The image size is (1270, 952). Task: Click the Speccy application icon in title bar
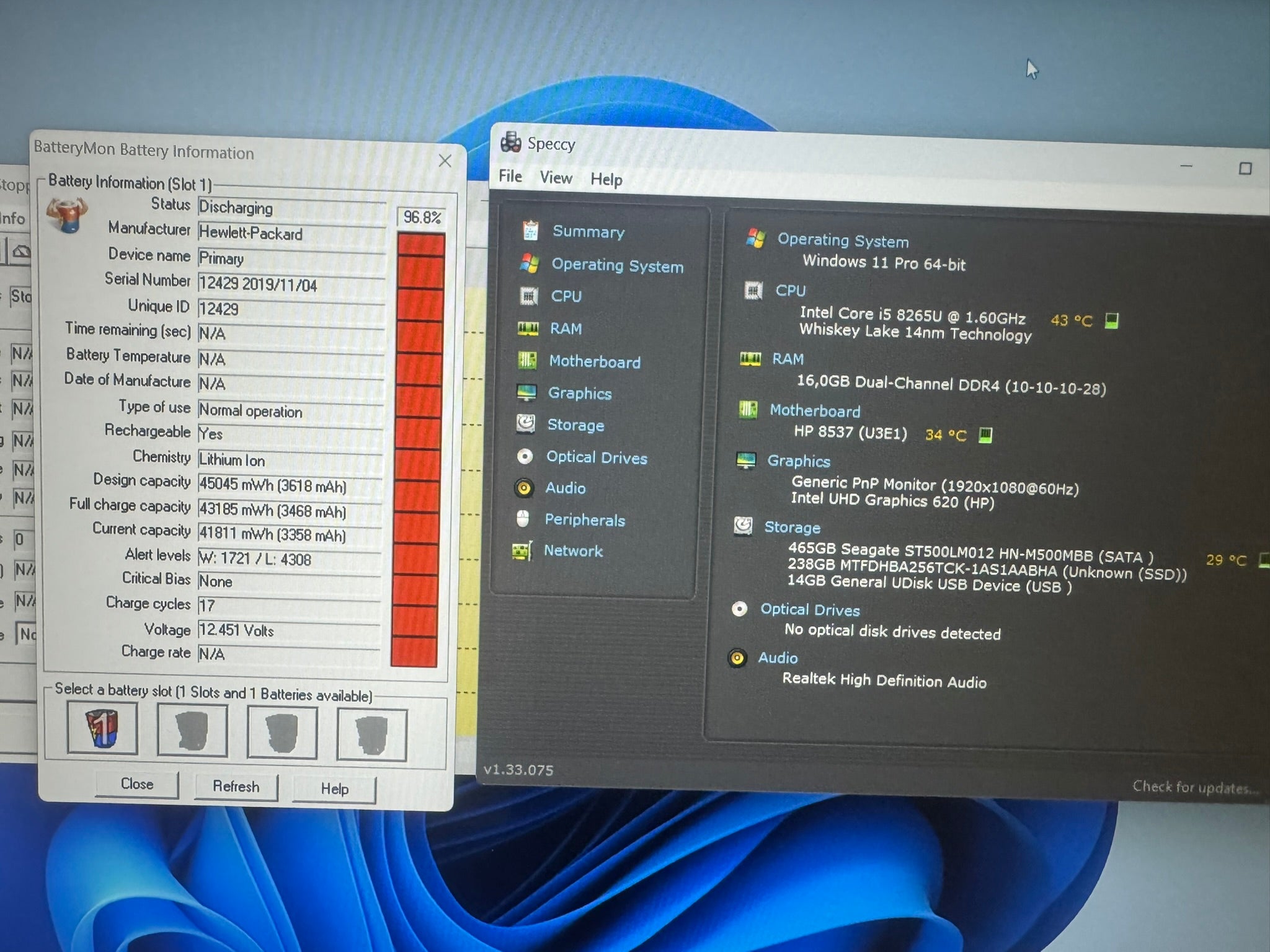tap(511, 142)
